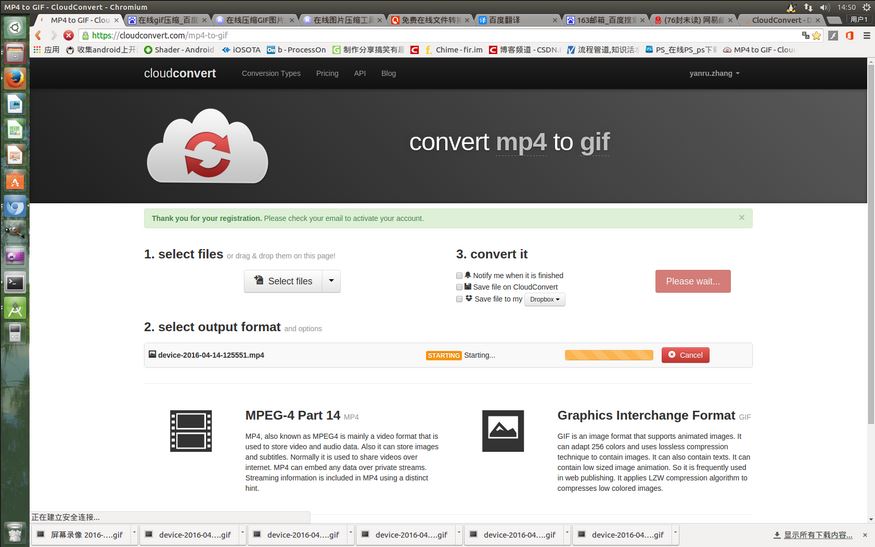This screenshot has width=875, height=547.
Task: Choose the mp4 input format in the heading
Action: click(x=521, y=143)
